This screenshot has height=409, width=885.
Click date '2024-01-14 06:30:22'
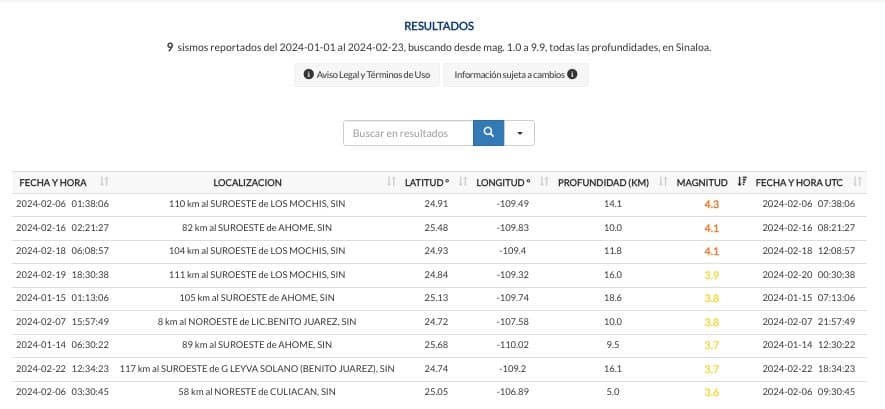point(63,344)
